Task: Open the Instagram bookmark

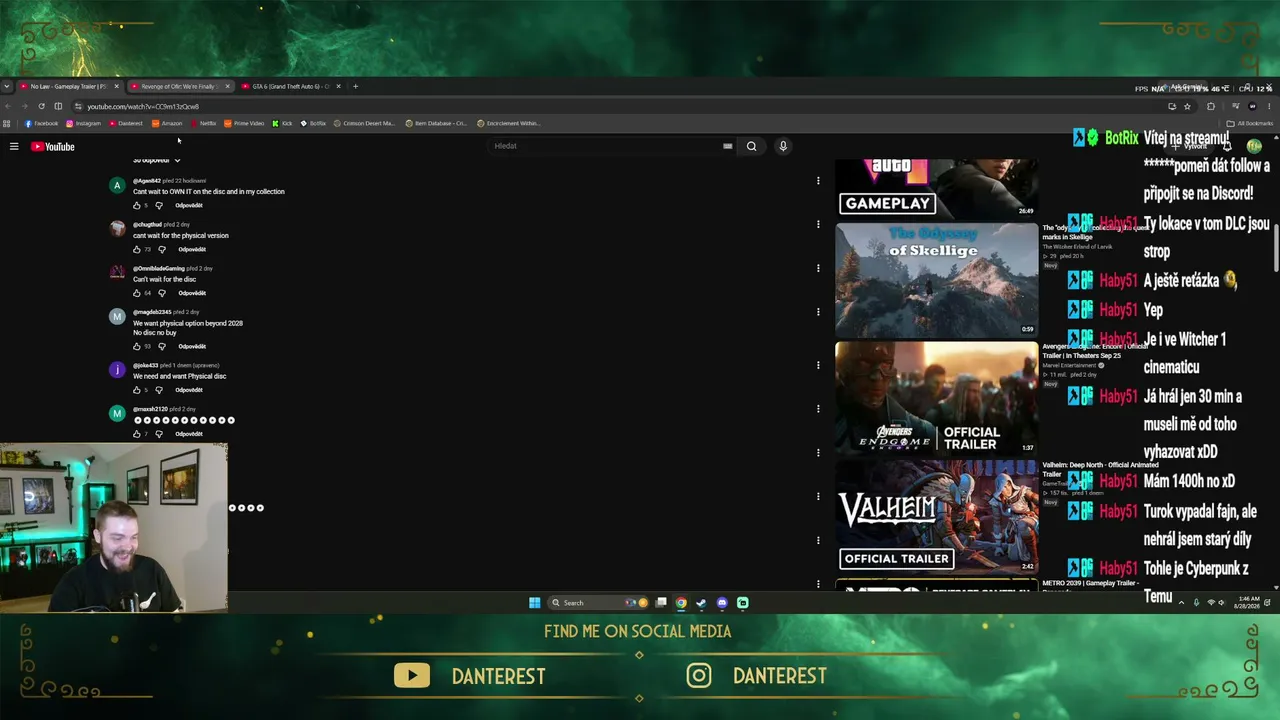Action: tap(84, 124)
